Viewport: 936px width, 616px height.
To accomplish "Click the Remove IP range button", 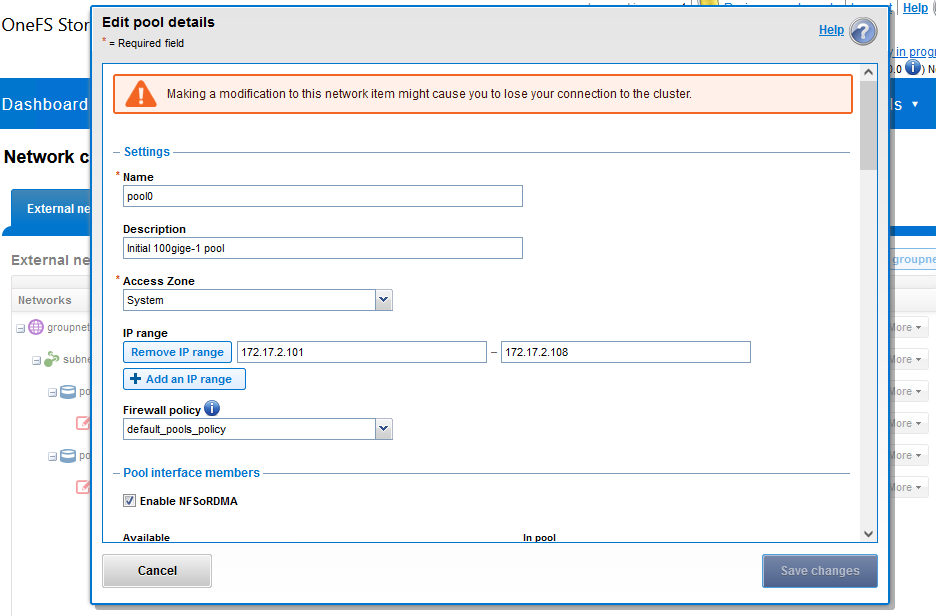I will click(x=177, y=352).
